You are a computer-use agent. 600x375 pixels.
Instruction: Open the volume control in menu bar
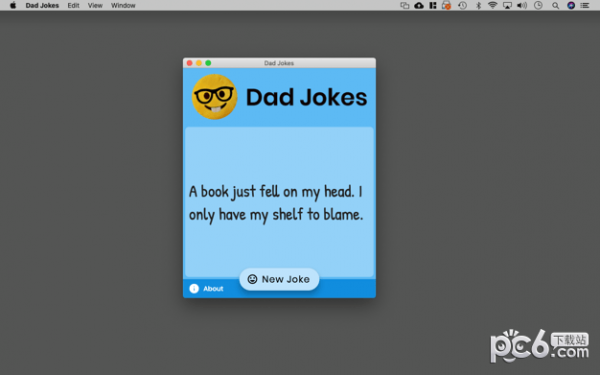(522, 5)
